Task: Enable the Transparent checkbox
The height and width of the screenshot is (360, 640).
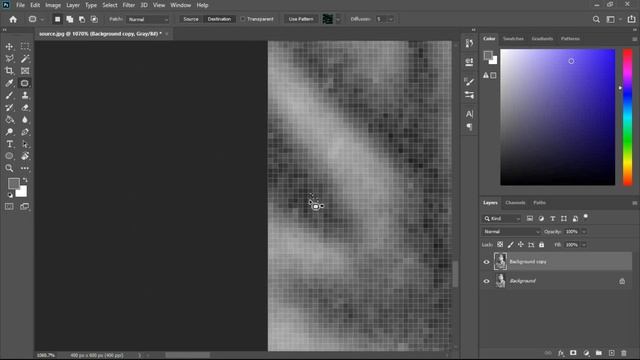Action: pyautogui.click(x=242, y=19)
